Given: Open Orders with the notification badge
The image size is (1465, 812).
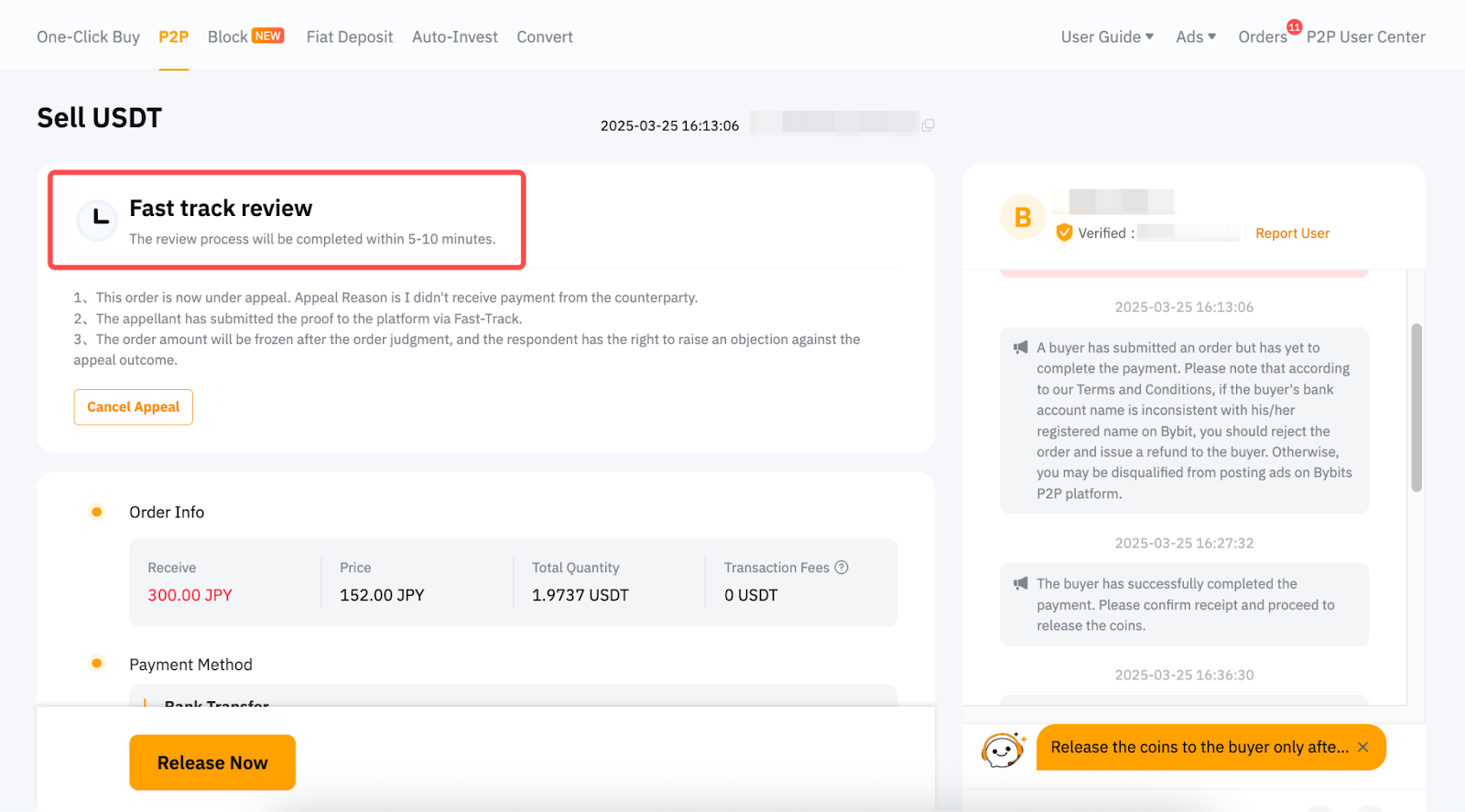Looking at the screenshot, I should (1263, 37).
